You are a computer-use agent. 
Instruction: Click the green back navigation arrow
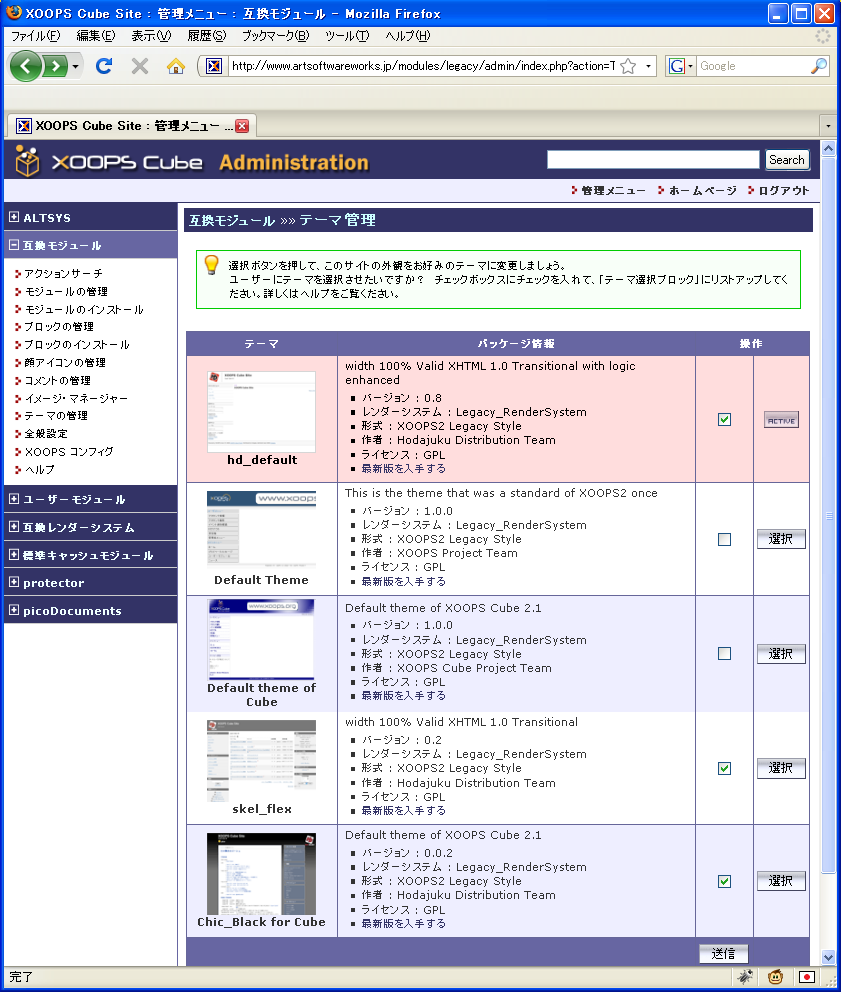click(26, 66)
